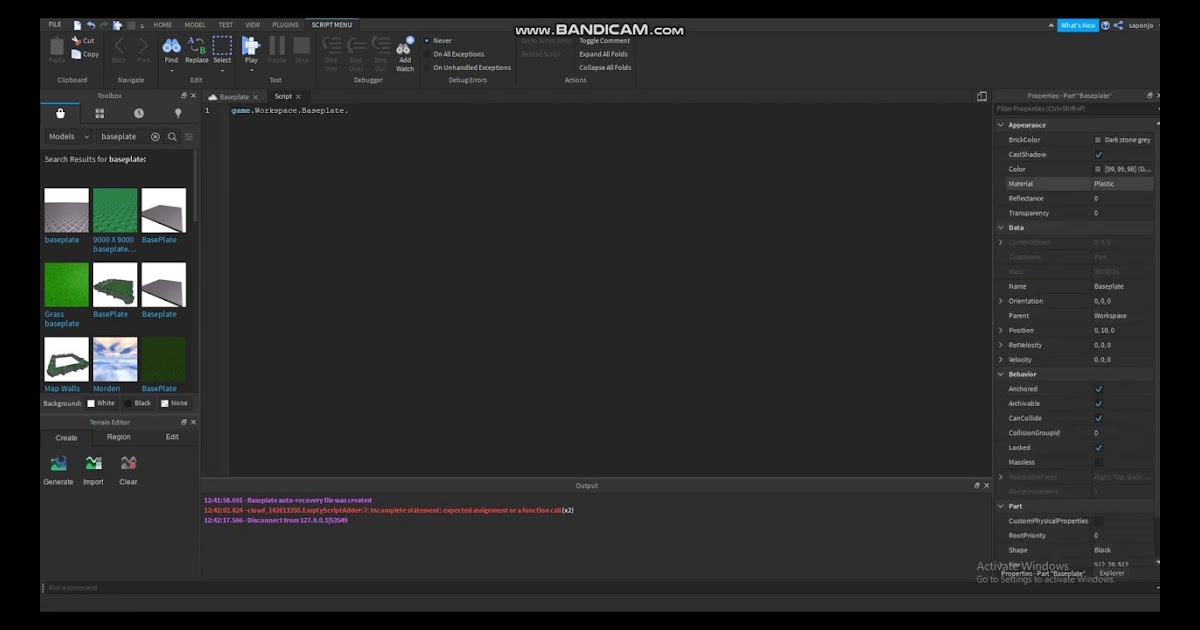This screenshot has width=1200, height=630.
Task: Click the Add Watch icon
Action: [405, 45]
